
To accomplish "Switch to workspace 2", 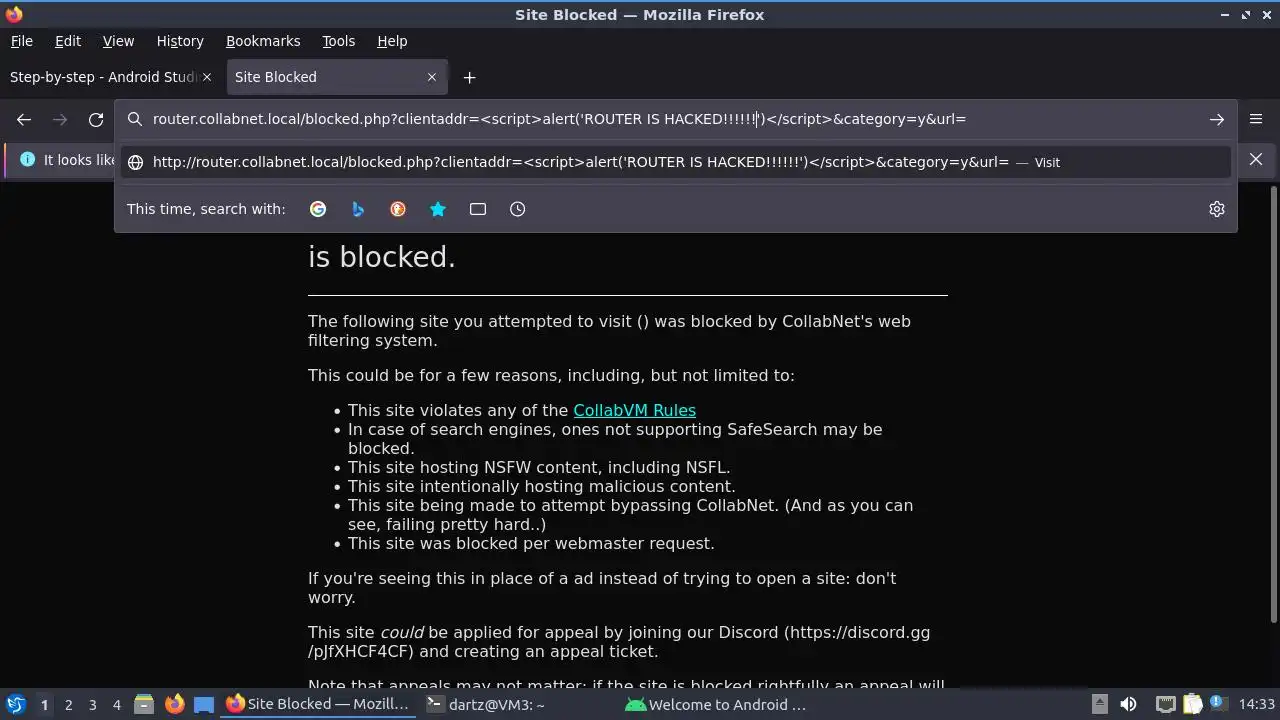I will [68, 705].
